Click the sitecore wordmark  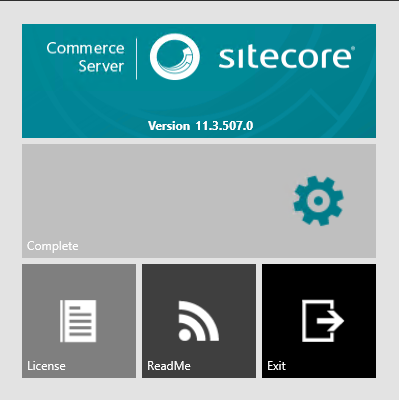pos(286,57)
